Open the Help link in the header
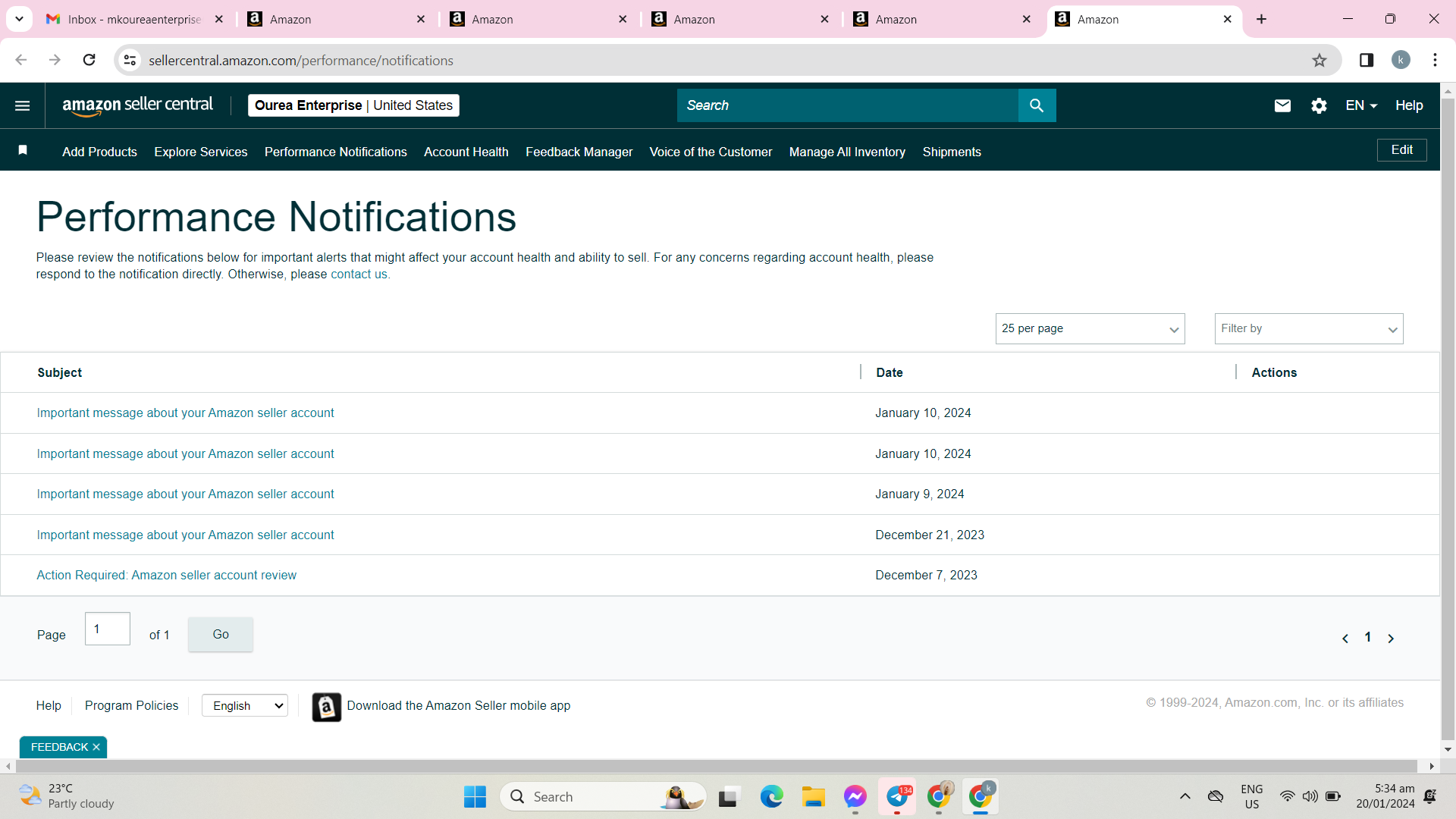1456x819 pixels. pos(1409,105)
